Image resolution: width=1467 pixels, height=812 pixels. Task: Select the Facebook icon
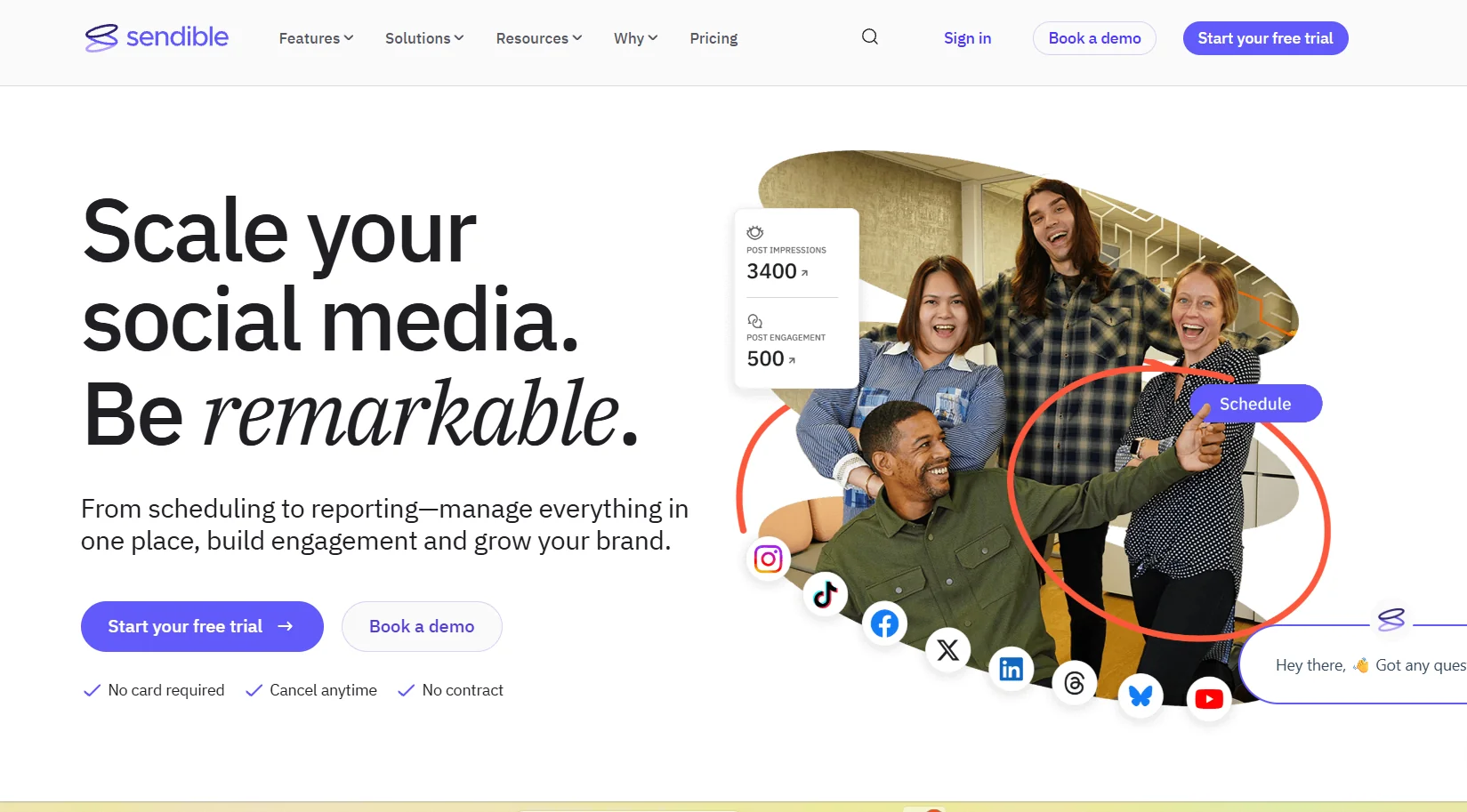[x=884, y=624]
